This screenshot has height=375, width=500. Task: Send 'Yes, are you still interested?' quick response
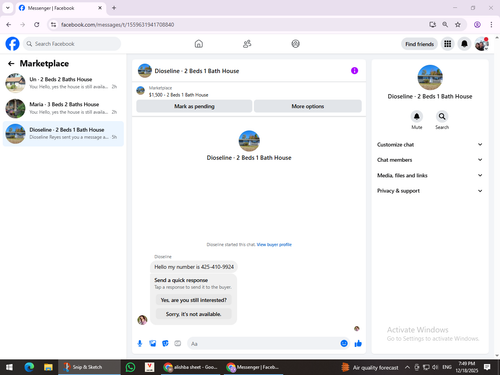[x=194, y=300]
